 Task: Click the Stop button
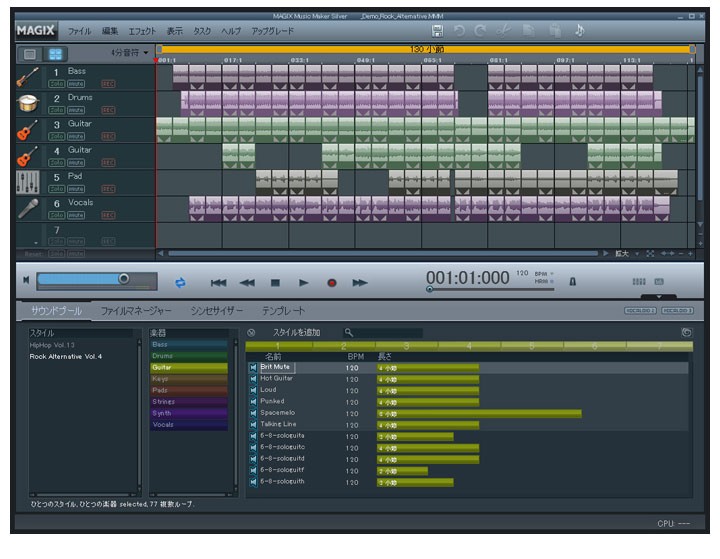click(x=276, y=283)
